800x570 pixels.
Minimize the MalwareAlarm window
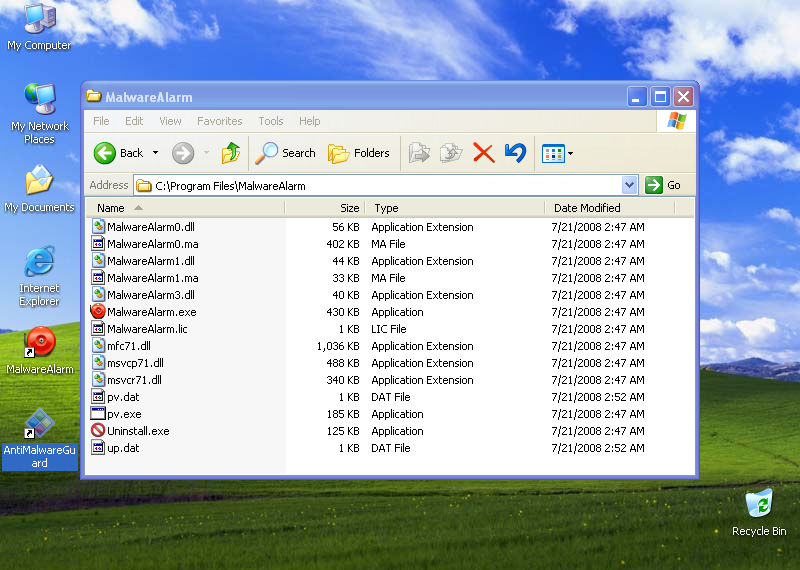click(636, 96)
